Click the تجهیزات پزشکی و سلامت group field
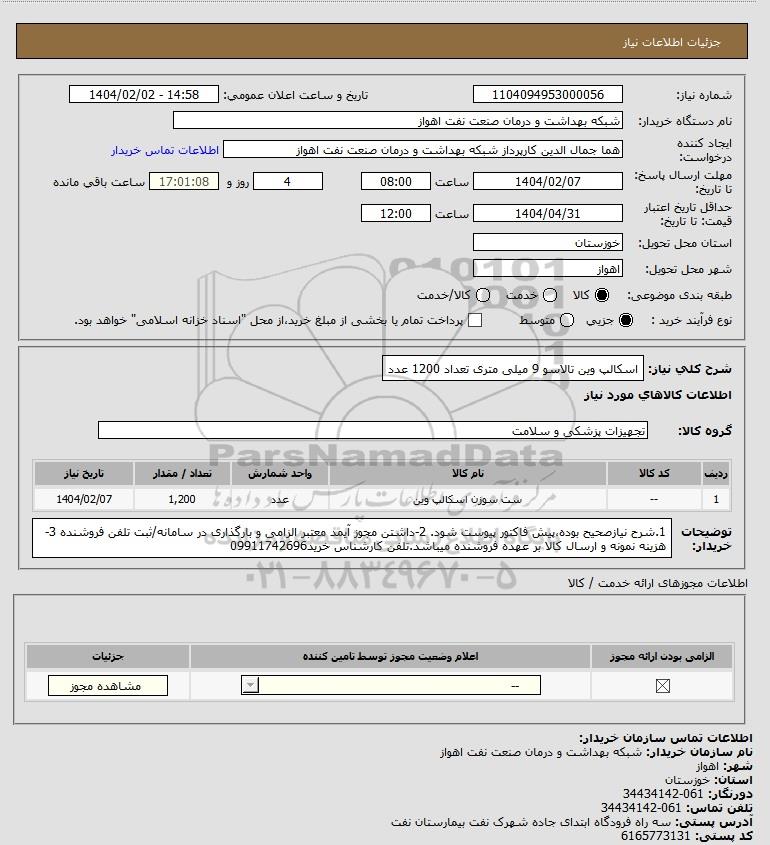Image resolution: width=770 pixels, height=845 pixels. [373, 431]
